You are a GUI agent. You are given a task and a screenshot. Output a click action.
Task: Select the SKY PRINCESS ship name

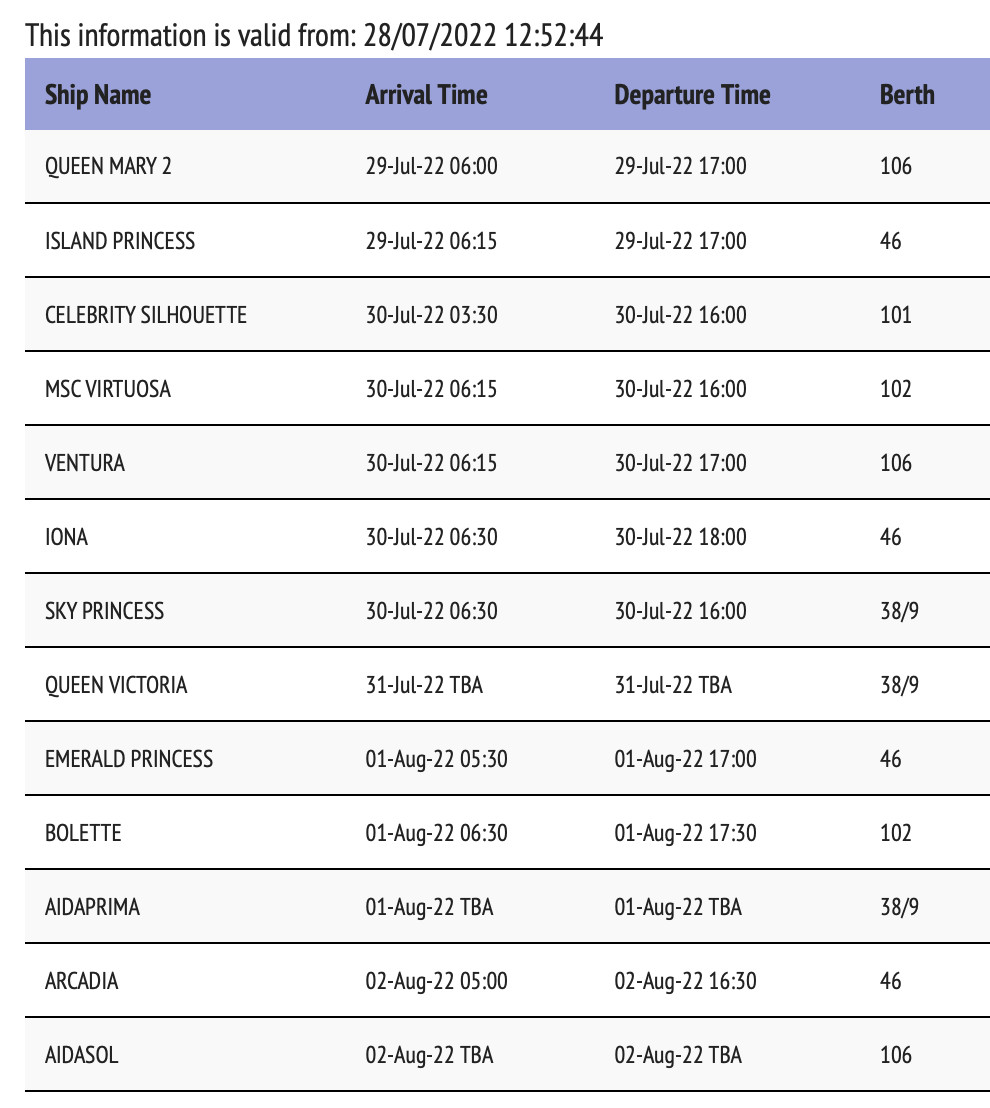coord(104,611)
